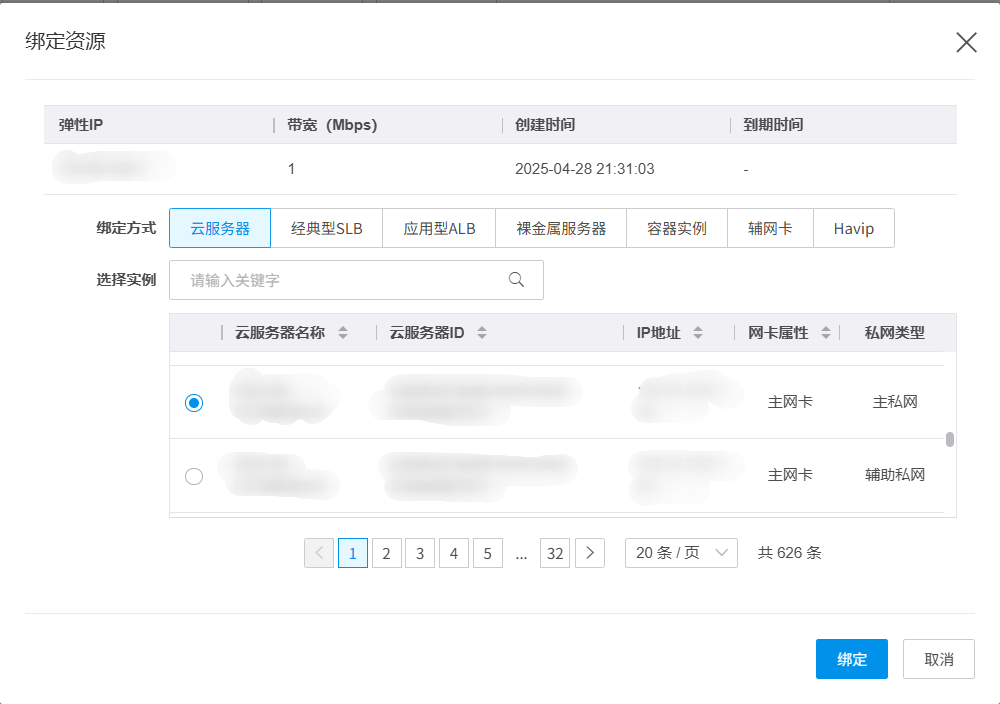This screenshot has width=1000, height=704.
Task: Close the 绑定资源 dialog with X
Action: (966, 42)
